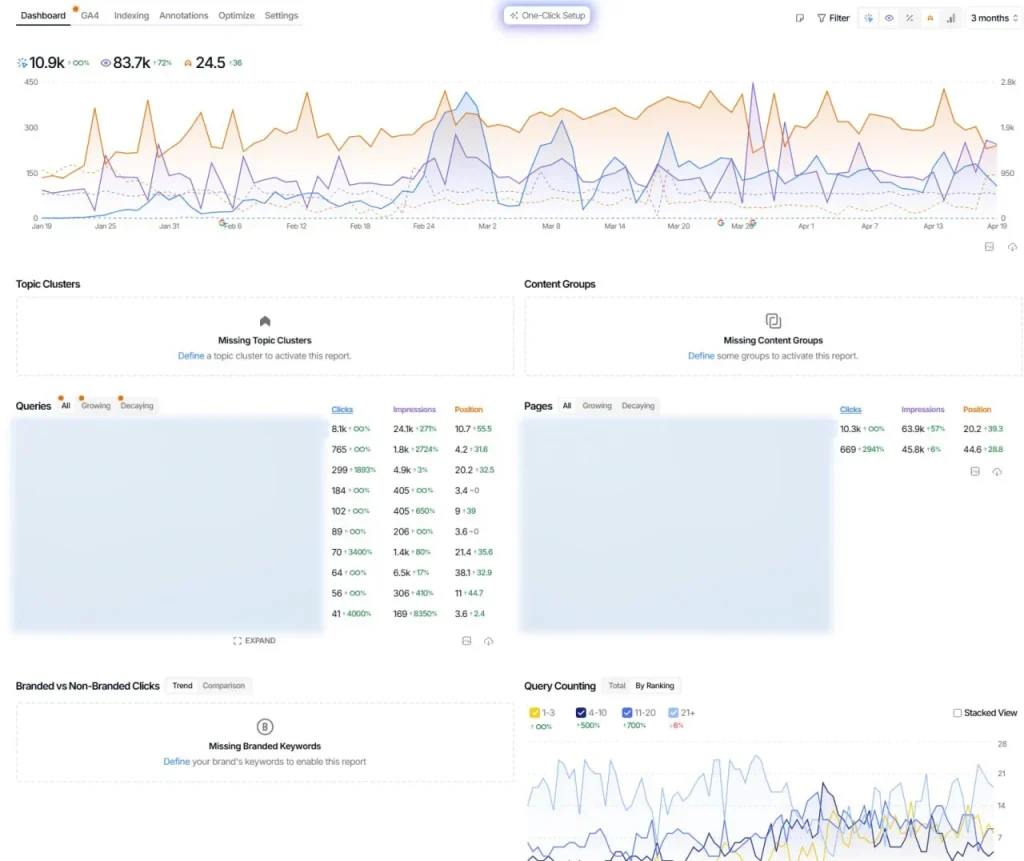Uncheck the 11-20 ranking checkbox
The width and height of the screenshot is (1024, 861).
pos(627,713)
